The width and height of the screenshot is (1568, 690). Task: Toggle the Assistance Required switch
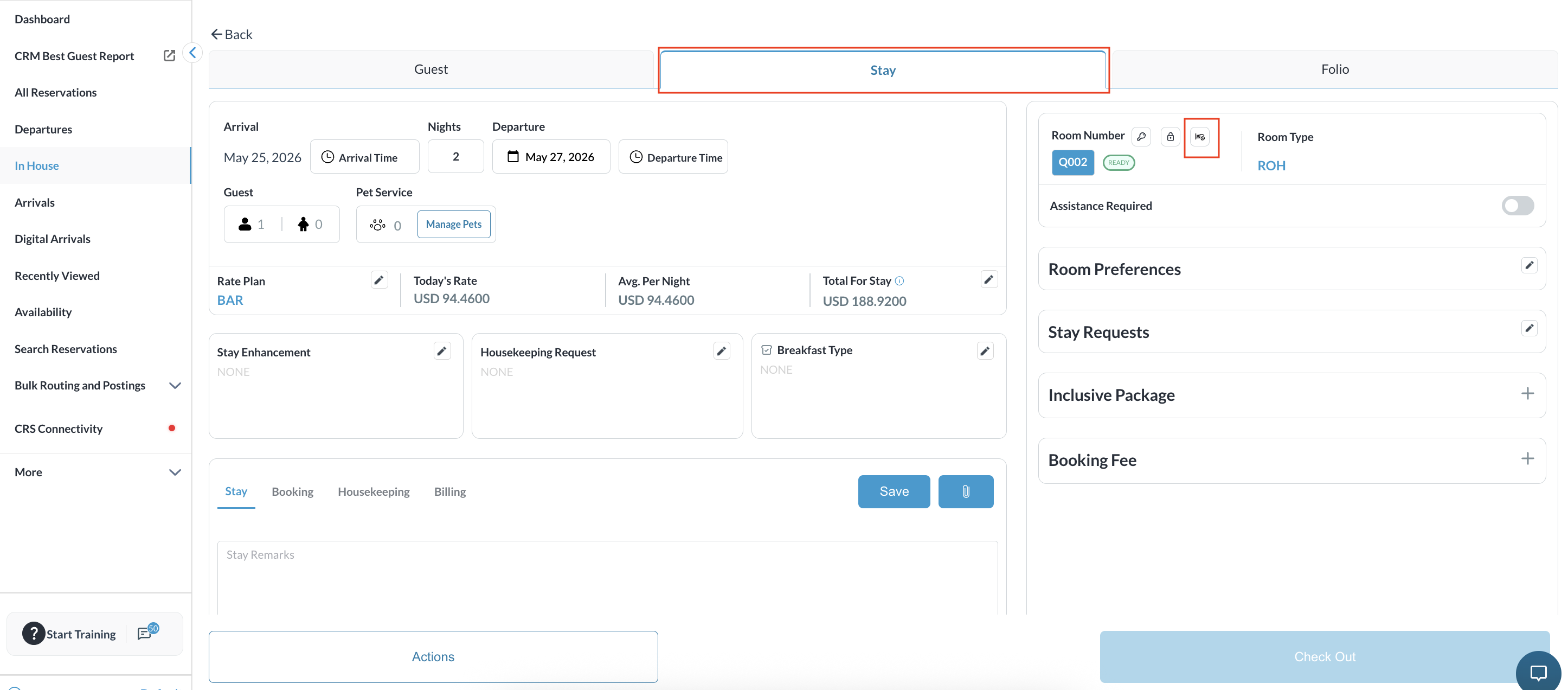(x=1518, y=205)
